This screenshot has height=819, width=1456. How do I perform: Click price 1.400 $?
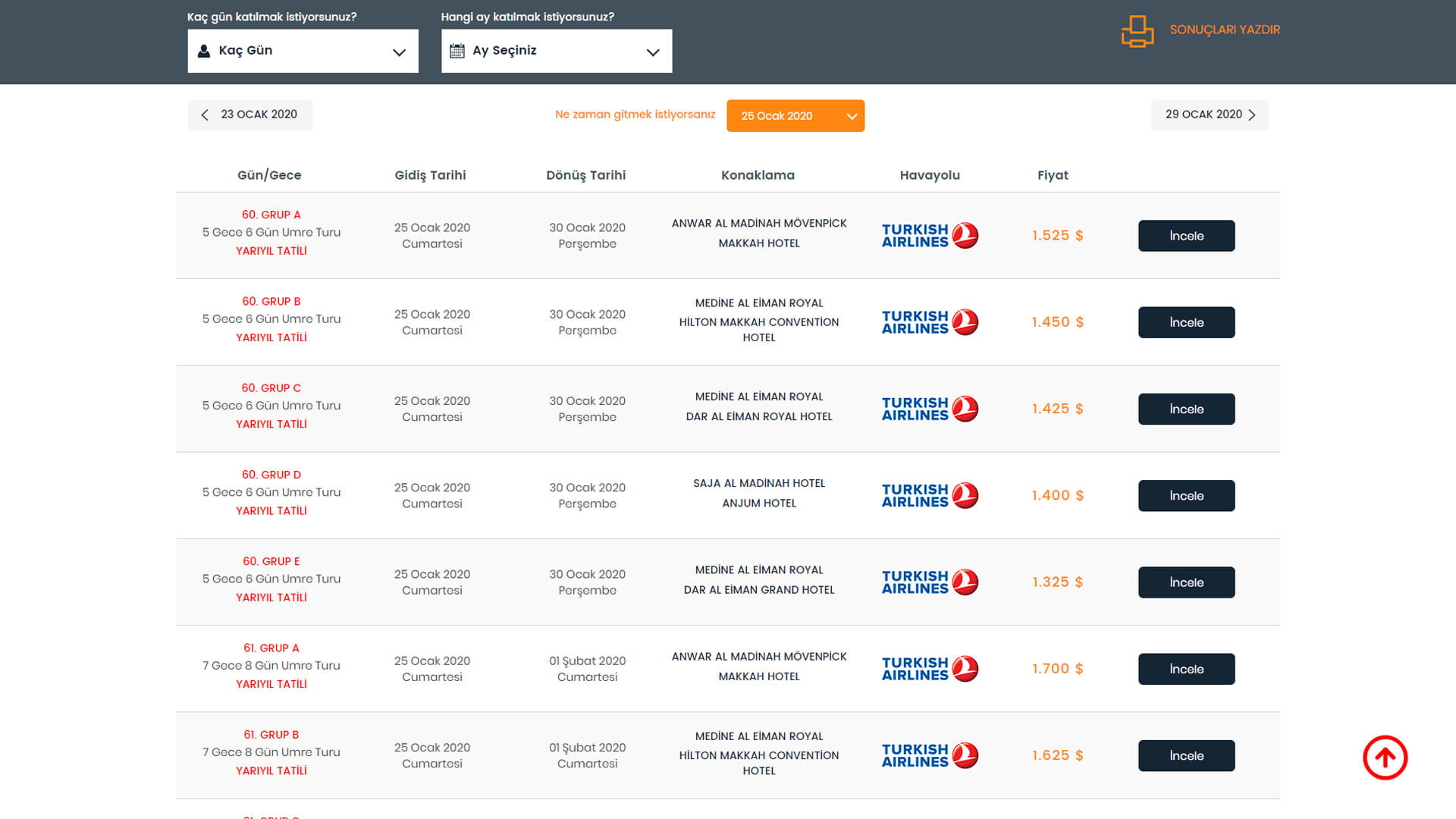click(x=1057, y=496)
